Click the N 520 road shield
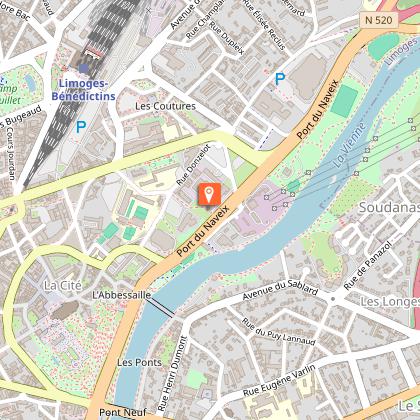 click(x=379, y=20)
